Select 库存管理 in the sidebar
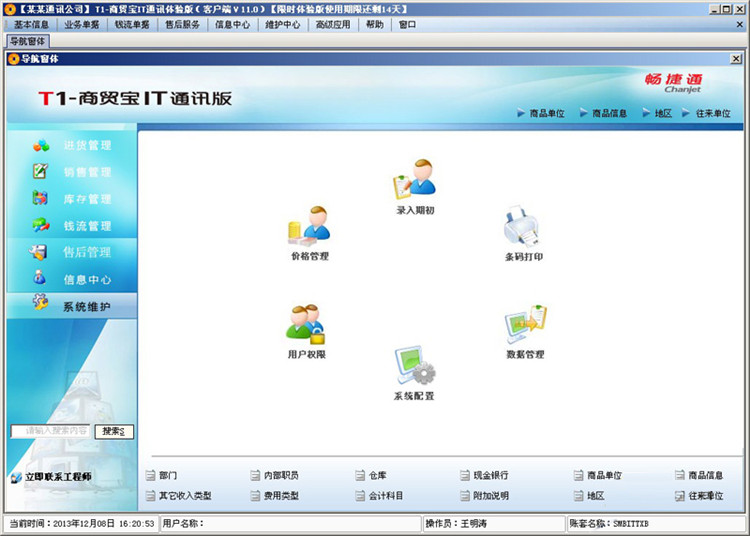The width and height of the screenshot is (750, 536). coord(72,198)
